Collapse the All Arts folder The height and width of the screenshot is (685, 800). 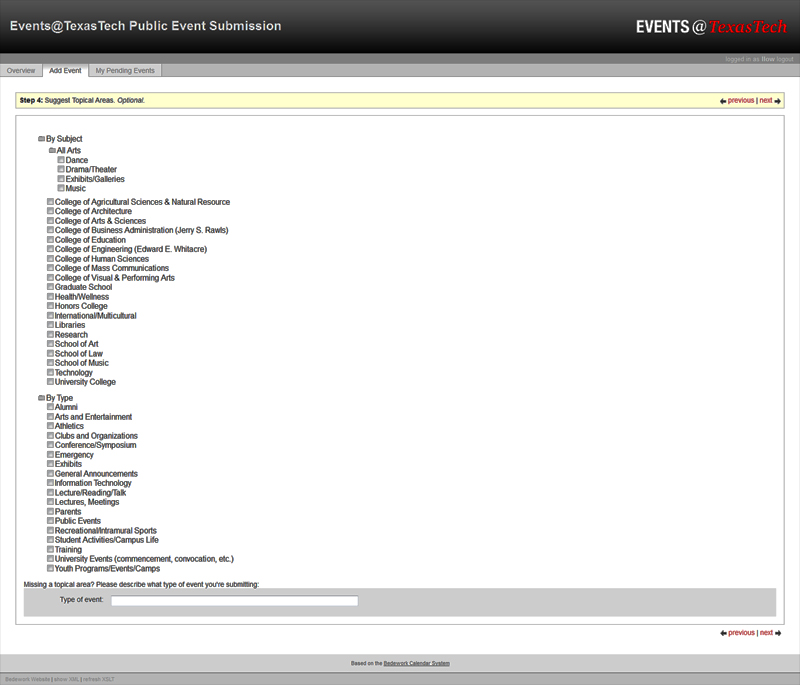click(x=52, y=150)
